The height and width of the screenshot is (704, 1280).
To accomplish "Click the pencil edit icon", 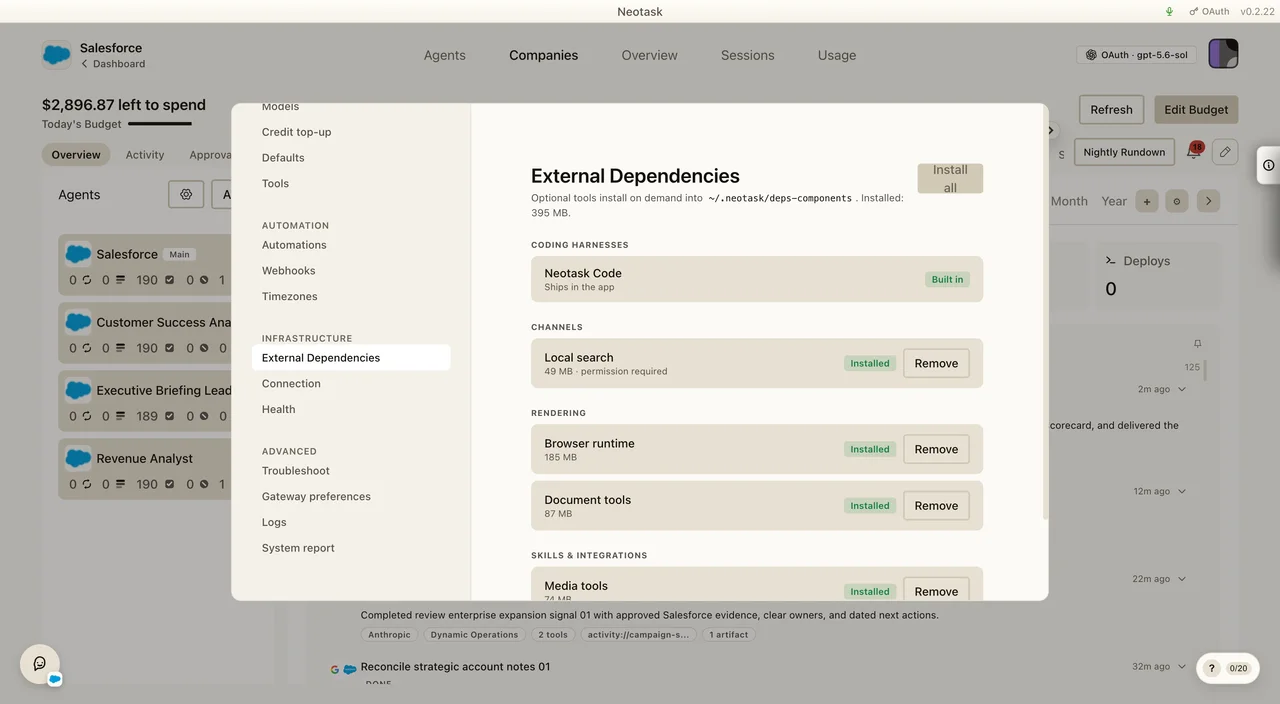I will point(1225,152).
